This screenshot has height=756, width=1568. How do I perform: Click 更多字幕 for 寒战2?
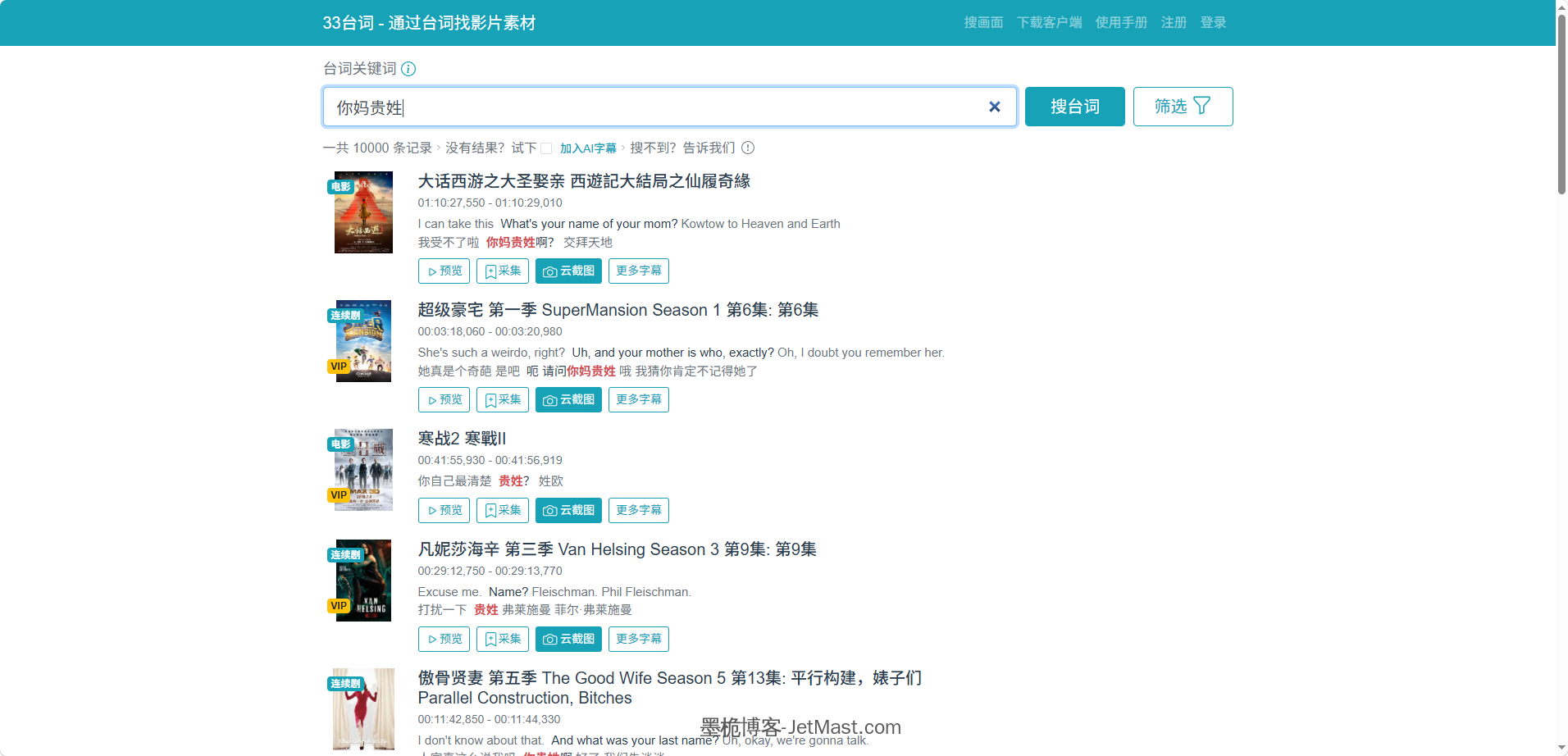(638, 510)
